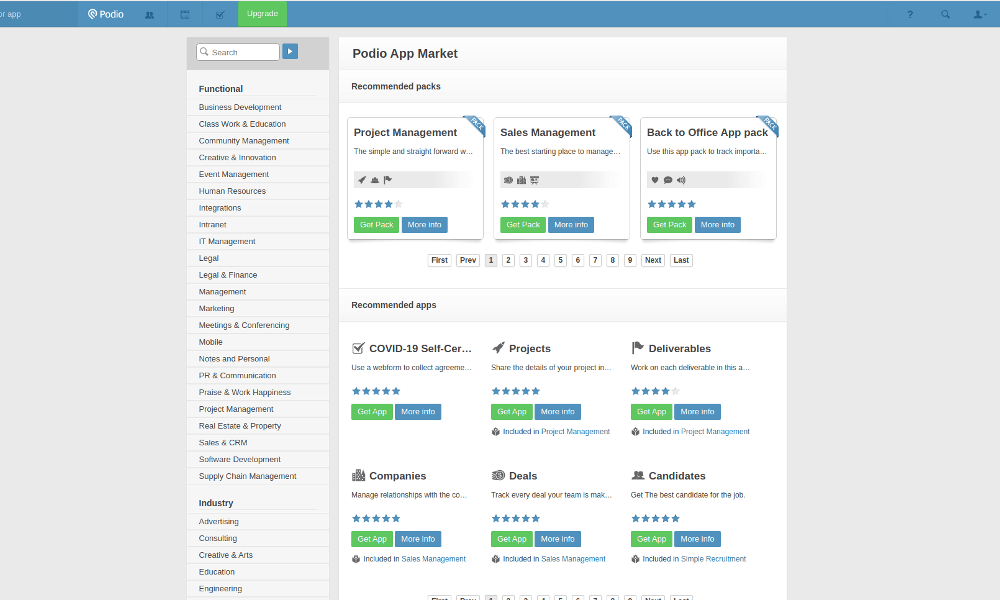Viewport: 1000px width, 600px height.
Task: Open the contacts people icon in top bar
Action: [149, 15]
